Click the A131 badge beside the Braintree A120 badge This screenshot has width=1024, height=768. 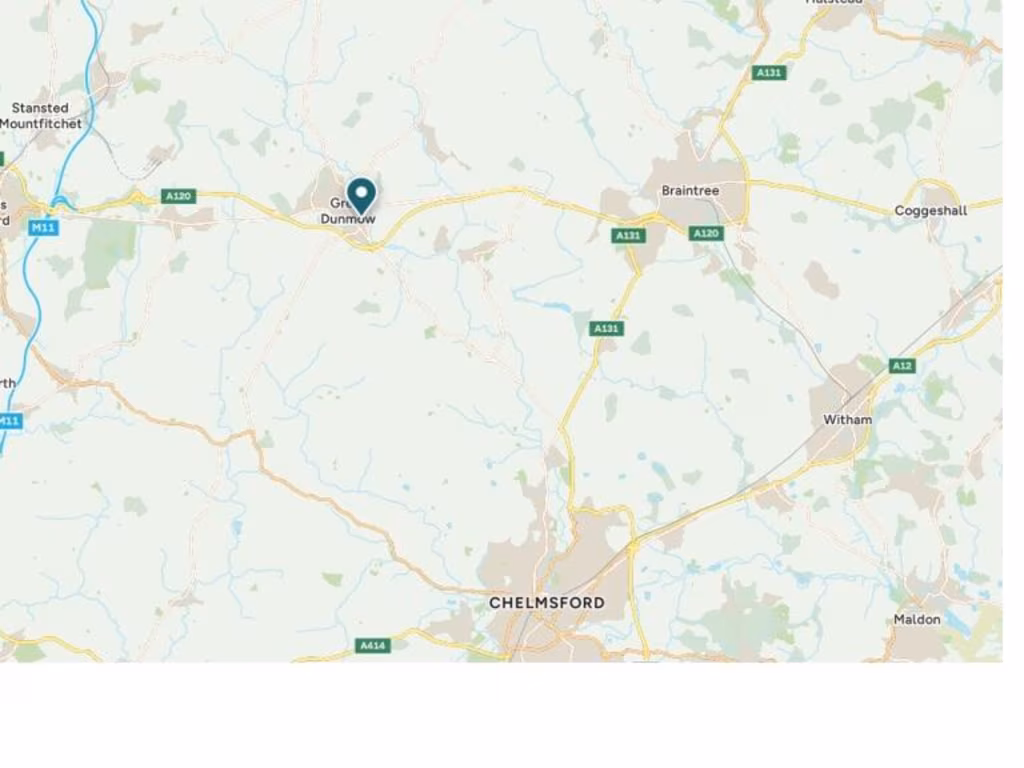pos(629,235)
